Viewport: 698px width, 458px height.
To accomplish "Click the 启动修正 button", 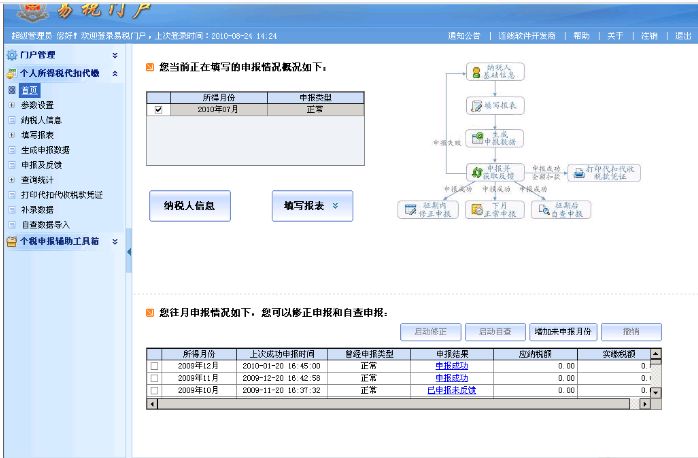I will (430, 332).
